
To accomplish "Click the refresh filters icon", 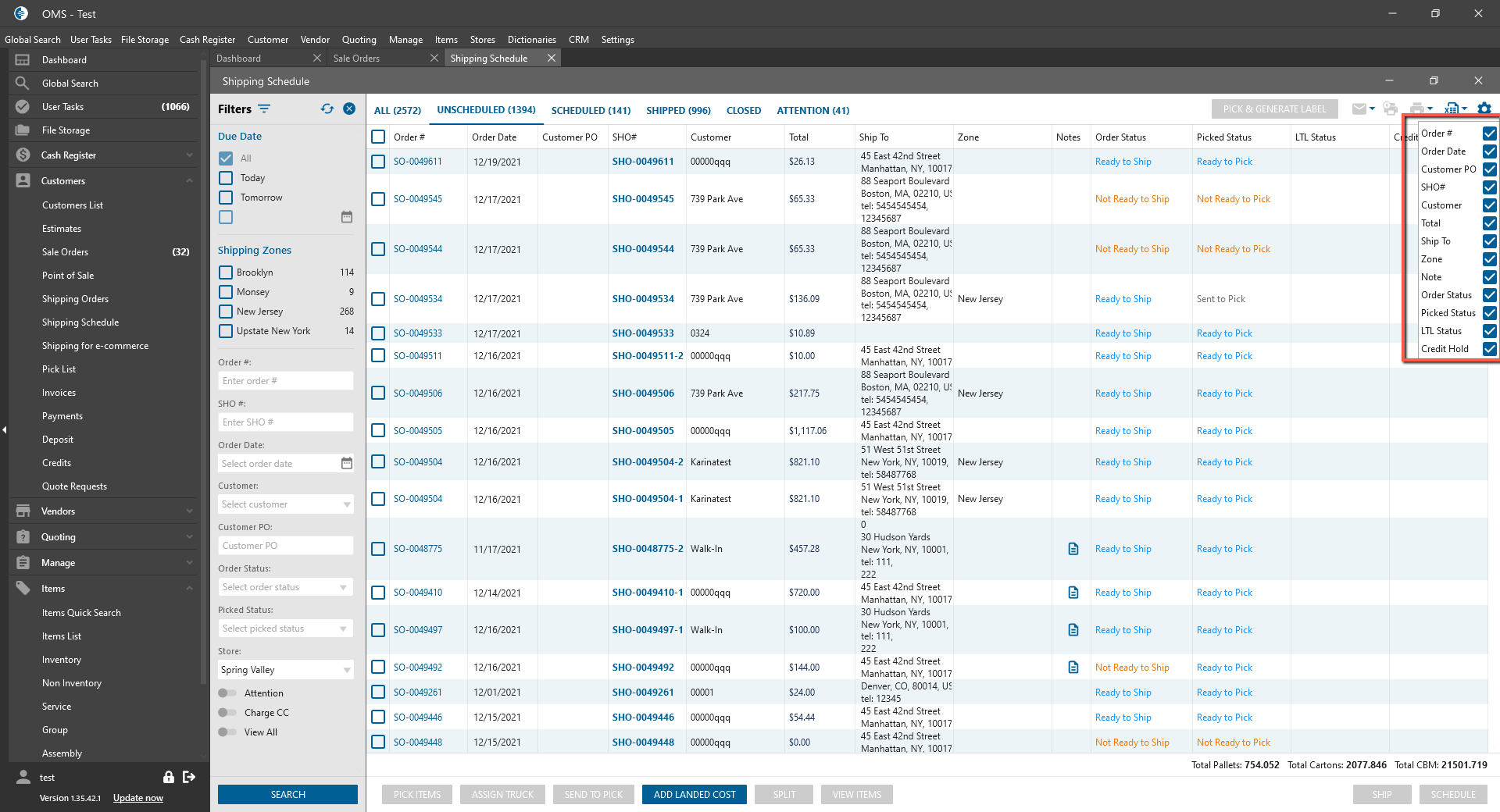I will (327, 109).
